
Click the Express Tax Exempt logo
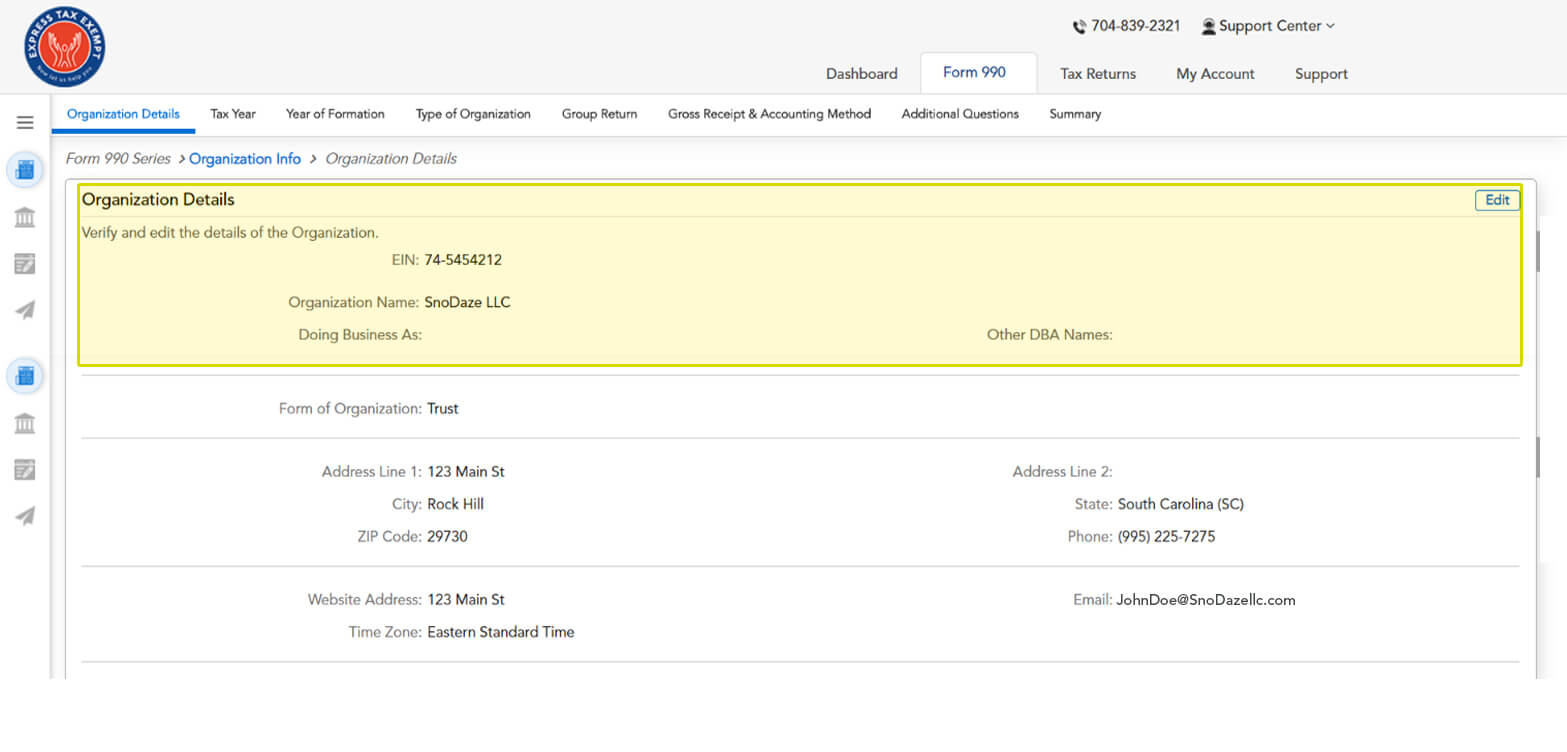(x=65, y=47)
